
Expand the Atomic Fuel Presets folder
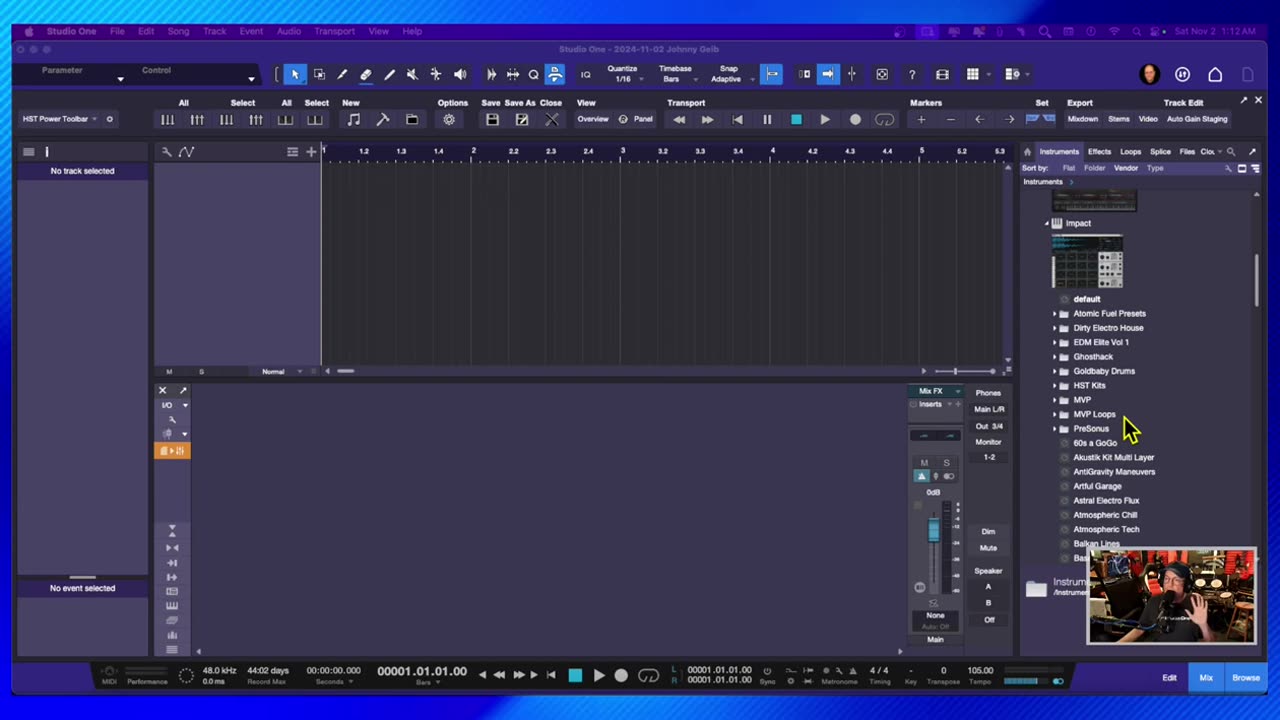click(1054, 314)
